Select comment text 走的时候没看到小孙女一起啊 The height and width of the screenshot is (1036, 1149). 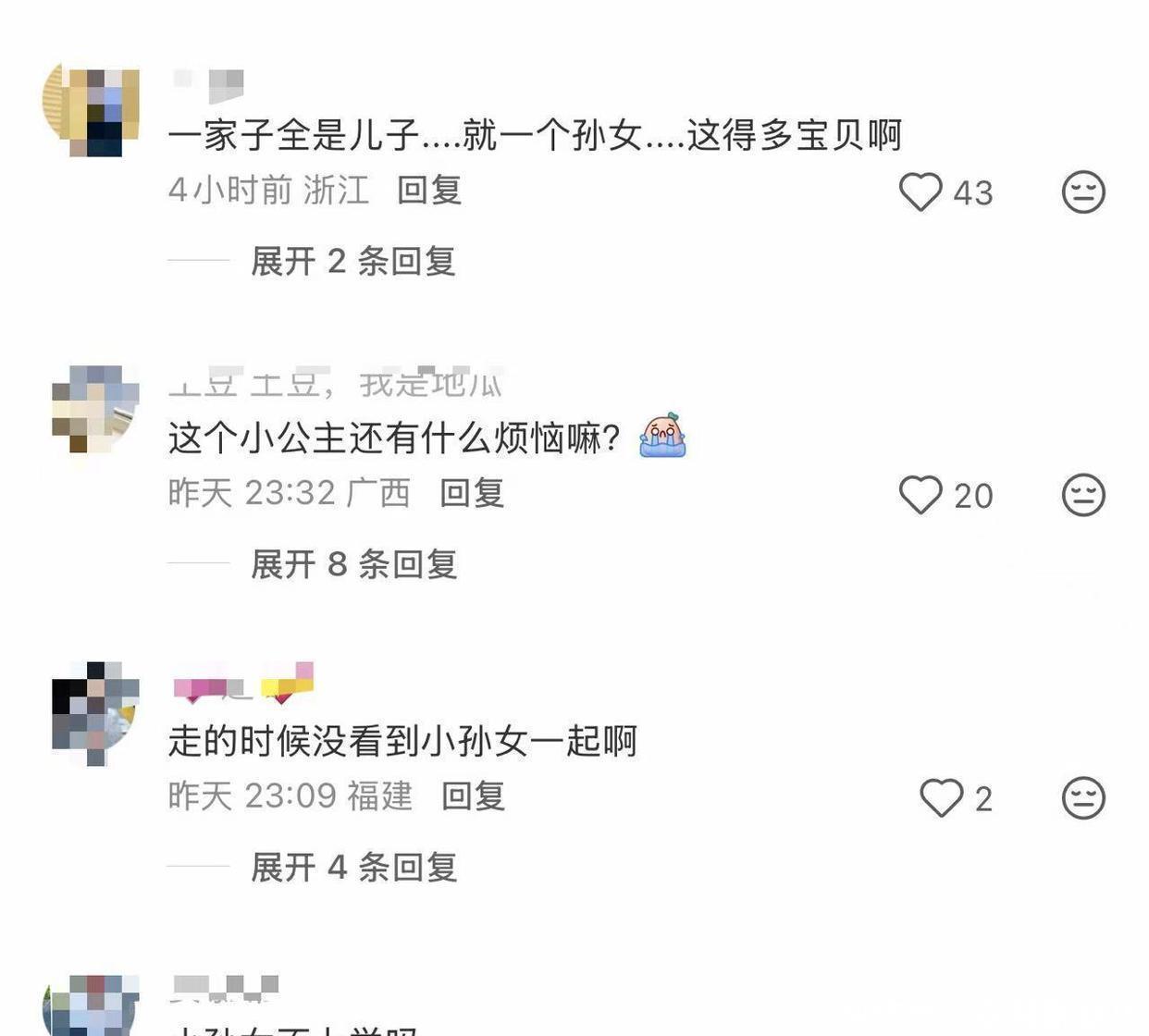click(402, 741)
